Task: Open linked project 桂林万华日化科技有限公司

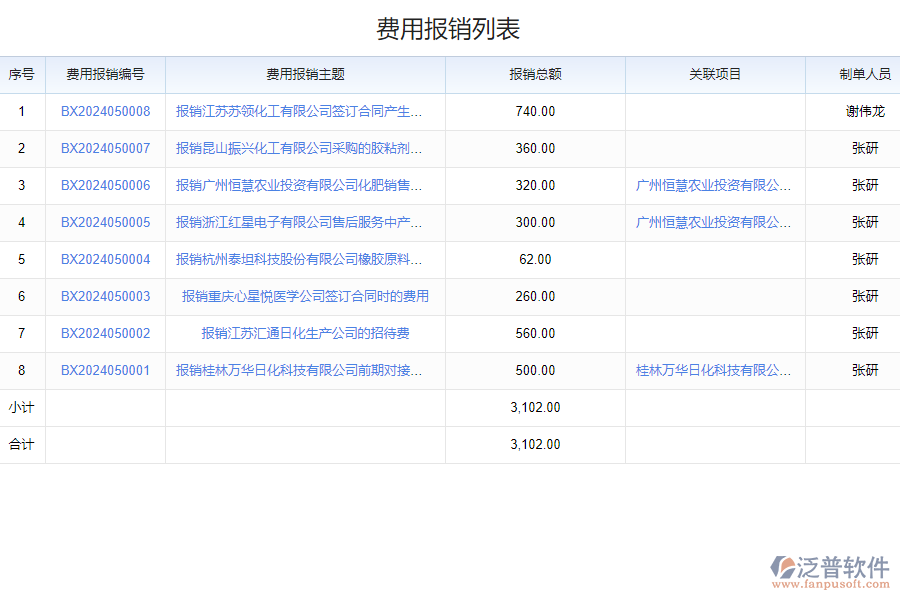Action: pos(713,370)
